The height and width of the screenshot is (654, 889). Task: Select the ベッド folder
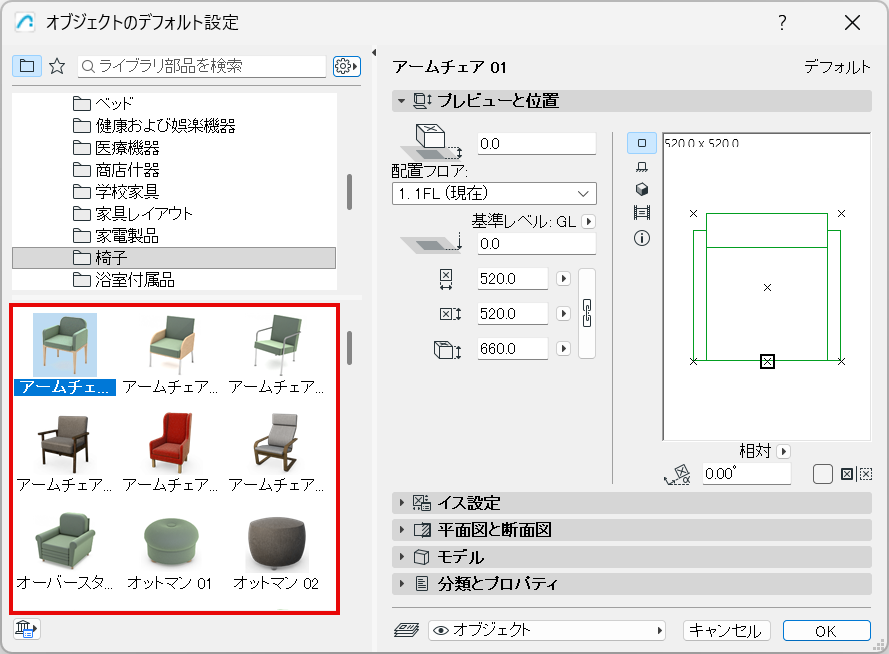(103, 103)
